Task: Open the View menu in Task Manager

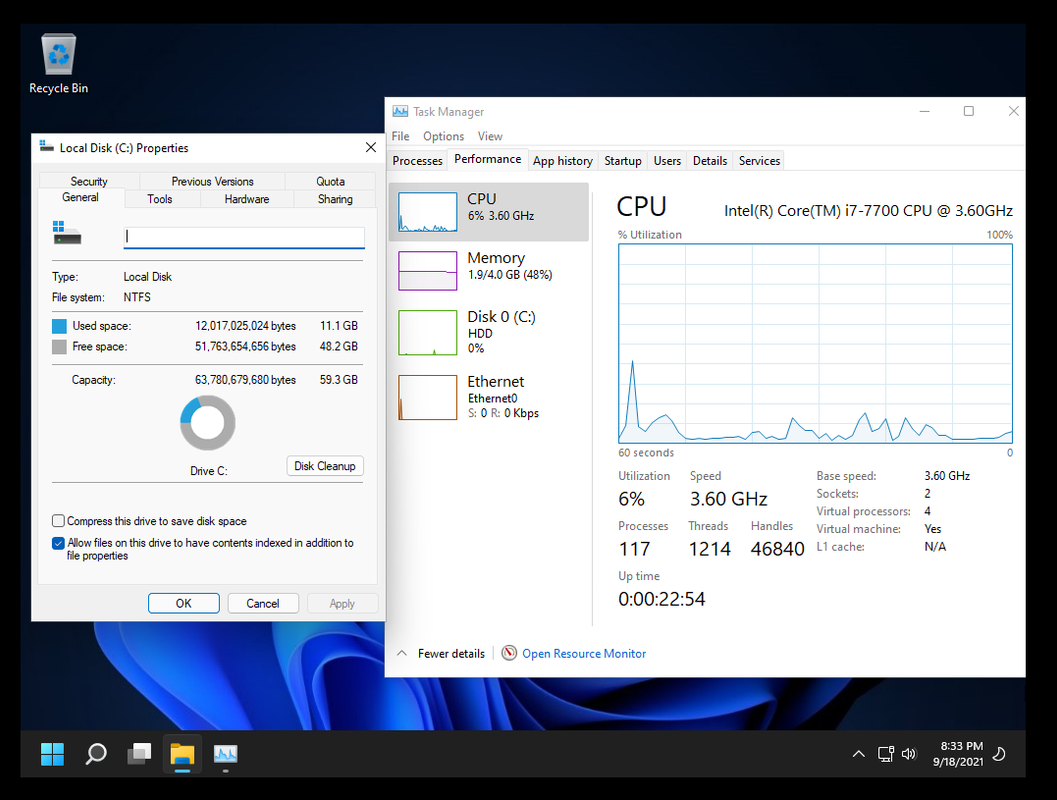Action: (x=490, y=136)
